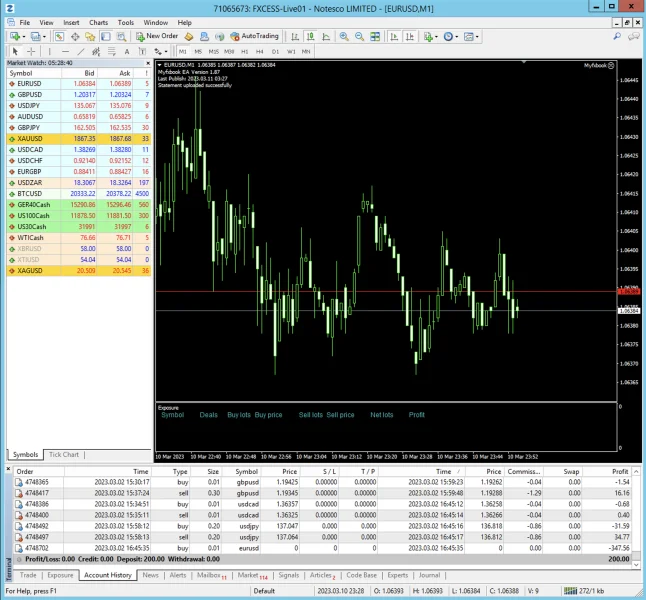646x600 pixels.
Task: Select the crosshair cursor tool
Action: point(33,51)
